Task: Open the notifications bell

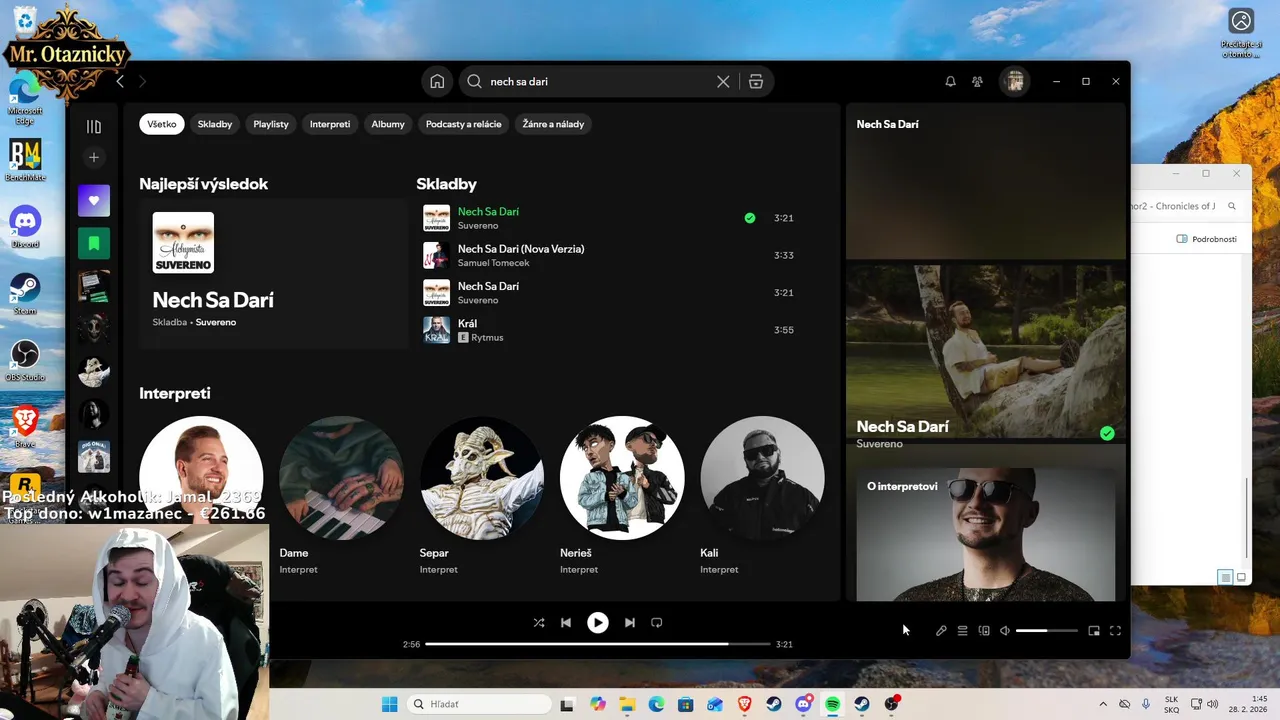Action: point(950,82)
